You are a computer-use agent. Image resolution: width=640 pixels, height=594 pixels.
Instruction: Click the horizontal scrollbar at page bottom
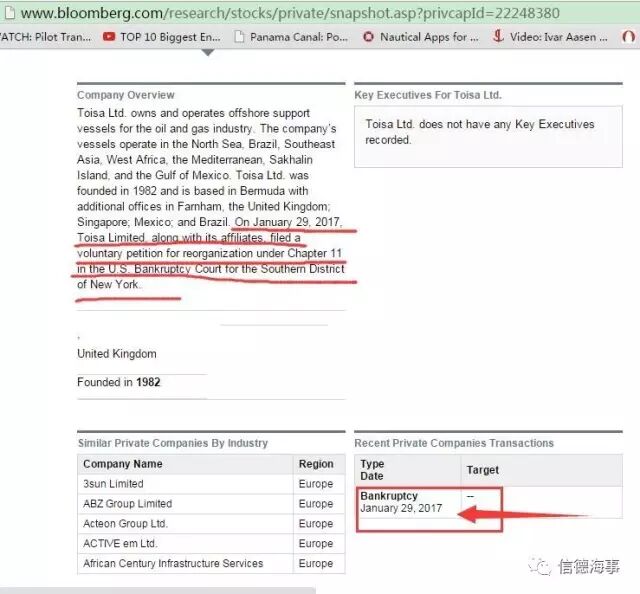(158, 591)
